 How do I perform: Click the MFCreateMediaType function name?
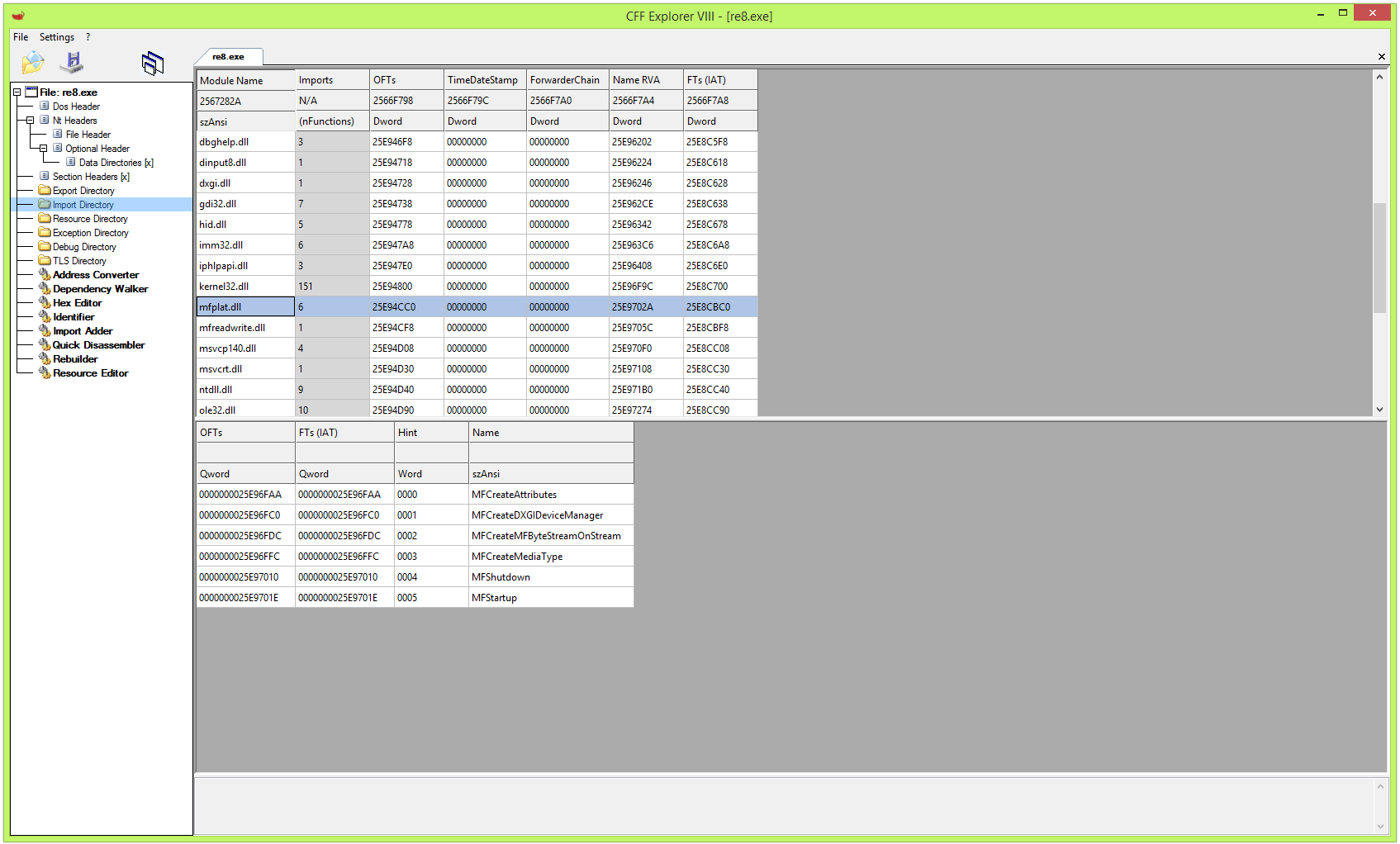pos(517,557)
